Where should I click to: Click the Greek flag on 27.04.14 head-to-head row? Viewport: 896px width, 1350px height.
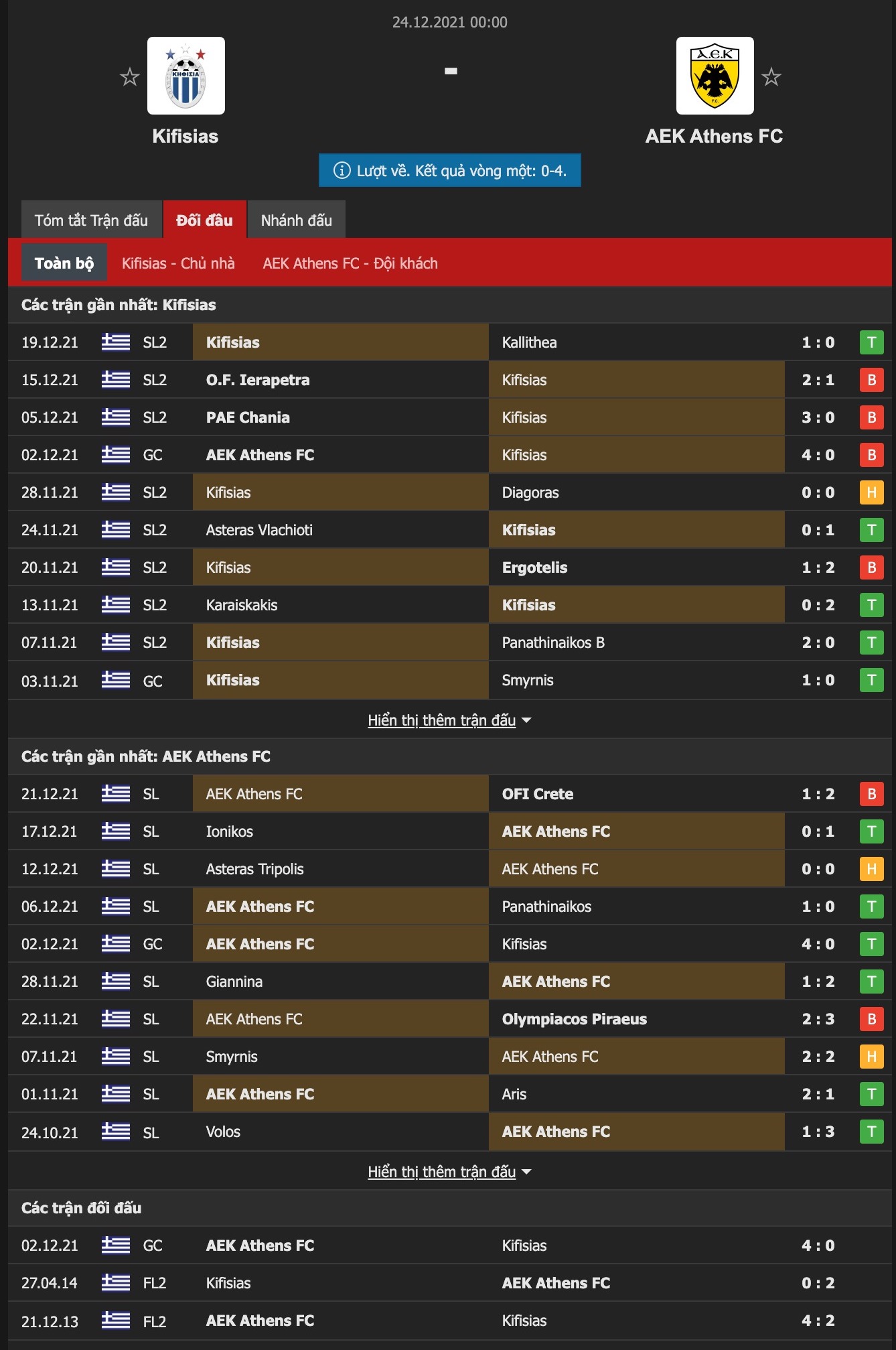(x=116, y=1283)
